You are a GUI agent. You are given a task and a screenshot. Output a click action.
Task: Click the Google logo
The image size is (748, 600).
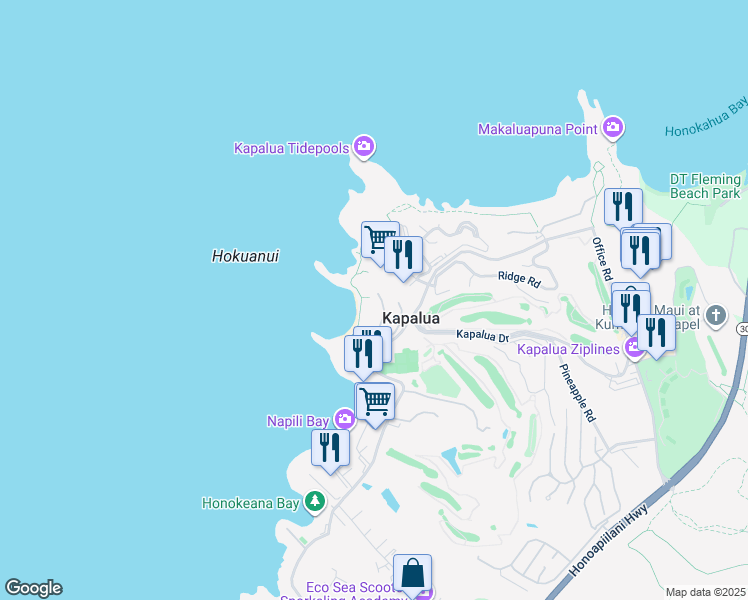(33, 588)
